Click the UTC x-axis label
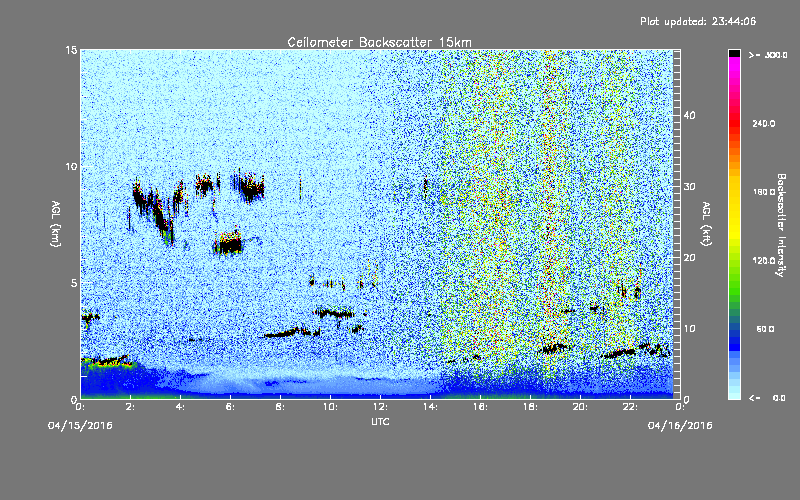800x500 pixels. (x=380, y=421)
